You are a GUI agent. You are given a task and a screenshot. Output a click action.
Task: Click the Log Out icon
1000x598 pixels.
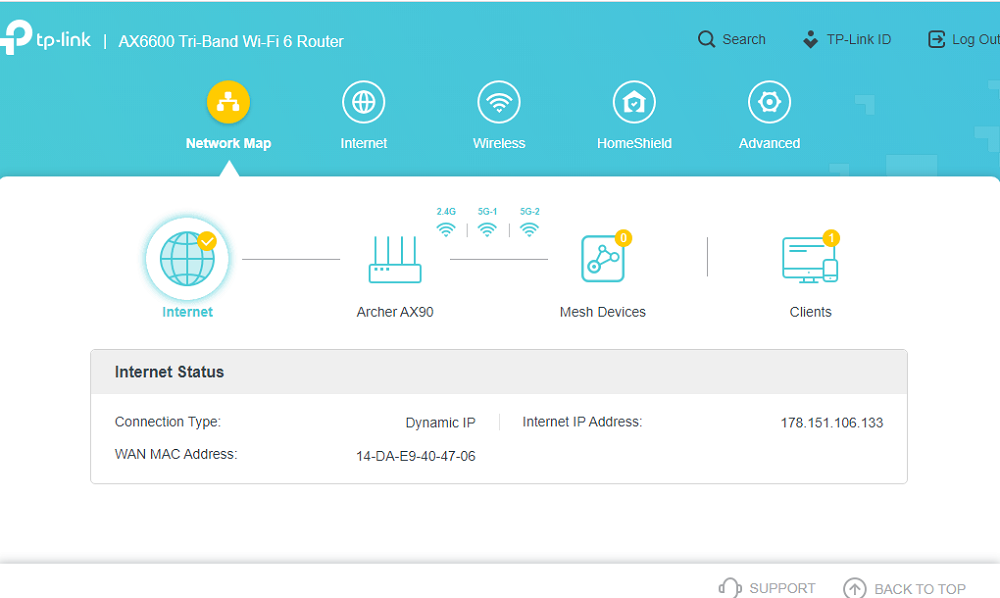pyautogui.click(x=936, y=40)
